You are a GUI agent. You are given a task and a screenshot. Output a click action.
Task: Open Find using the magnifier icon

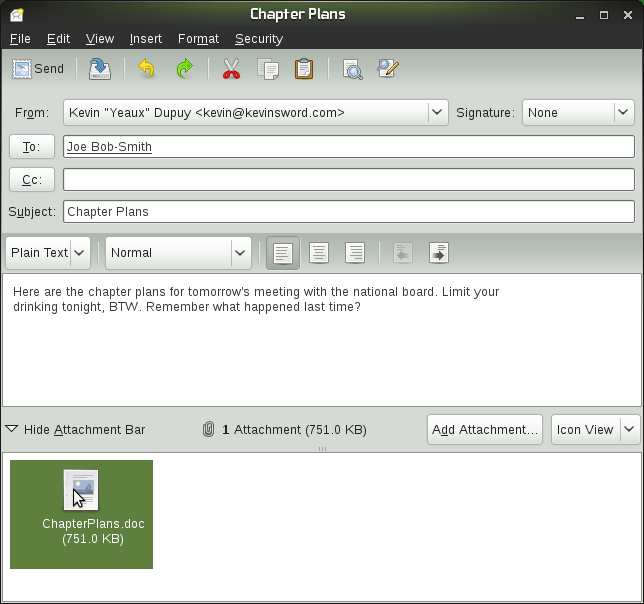352,69
